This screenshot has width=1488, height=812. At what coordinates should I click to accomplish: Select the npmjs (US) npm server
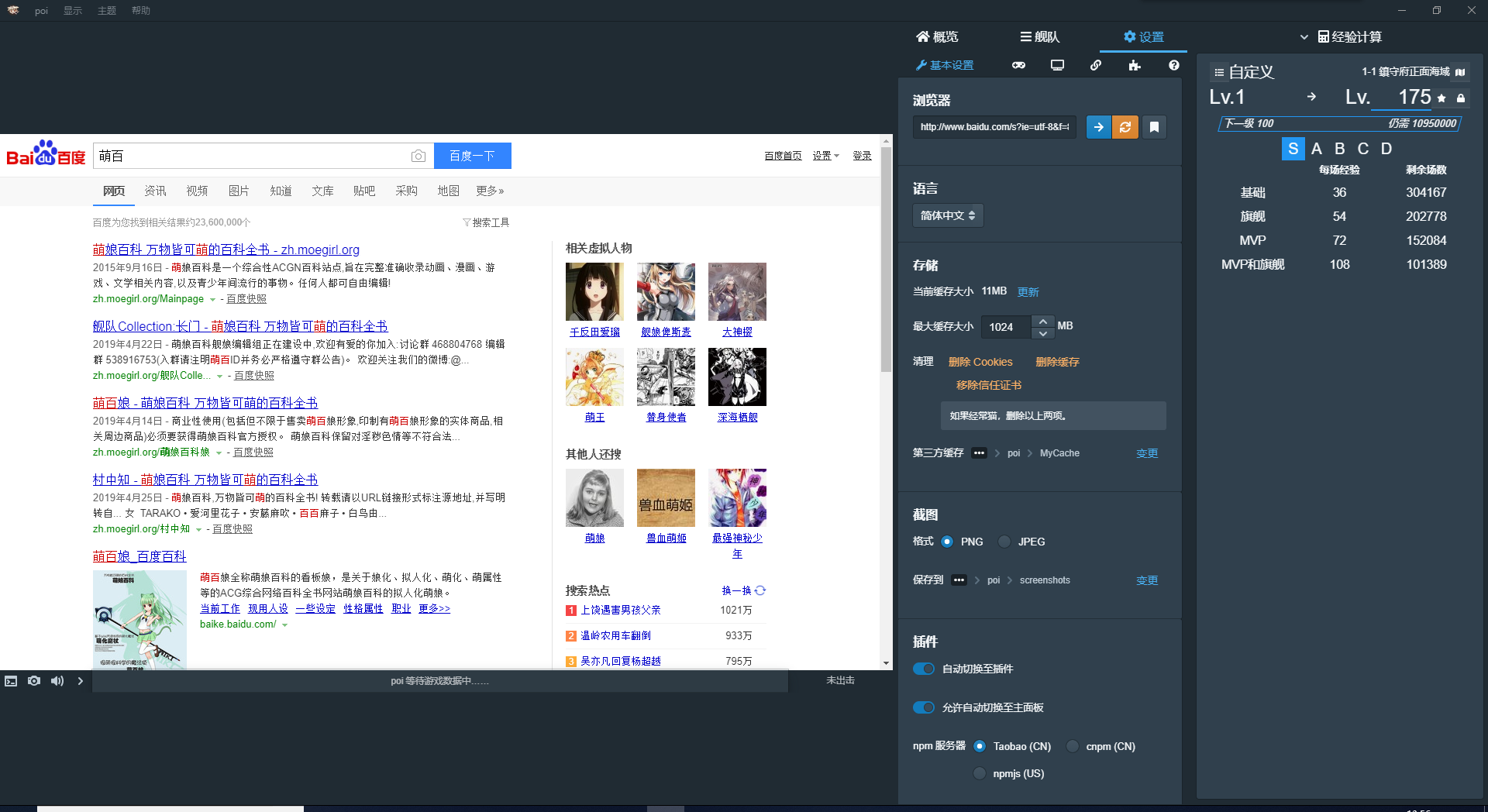(x=979, y=773)
